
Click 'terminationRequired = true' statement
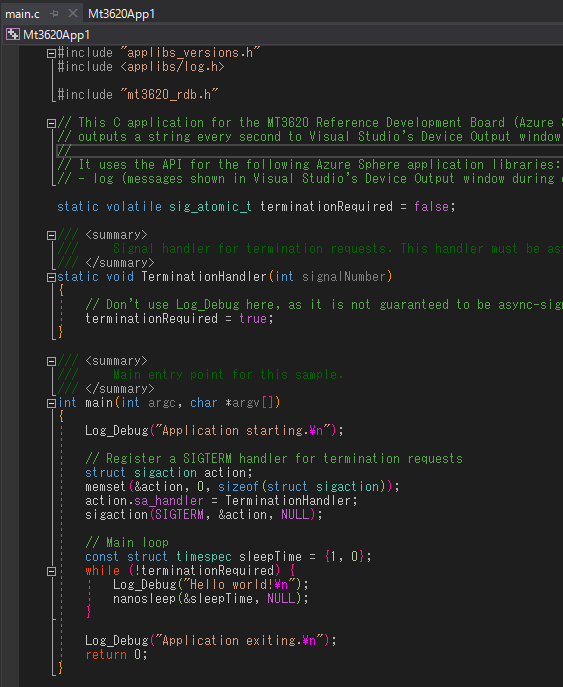(x=179, y=319)
